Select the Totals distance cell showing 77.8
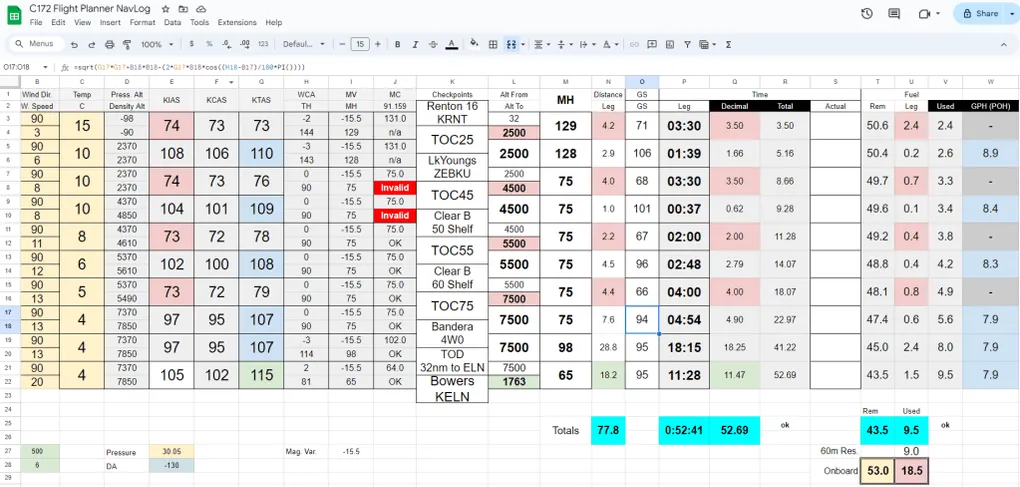This screenshot has height=487, width=1020. click(608, 430)
